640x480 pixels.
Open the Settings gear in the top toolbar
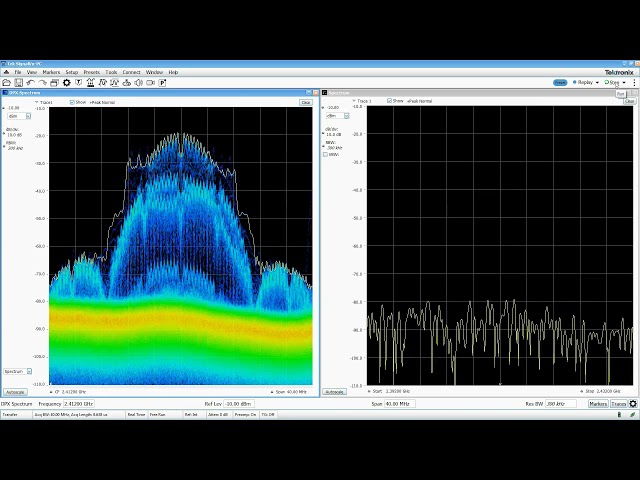[x=67, y=83]
